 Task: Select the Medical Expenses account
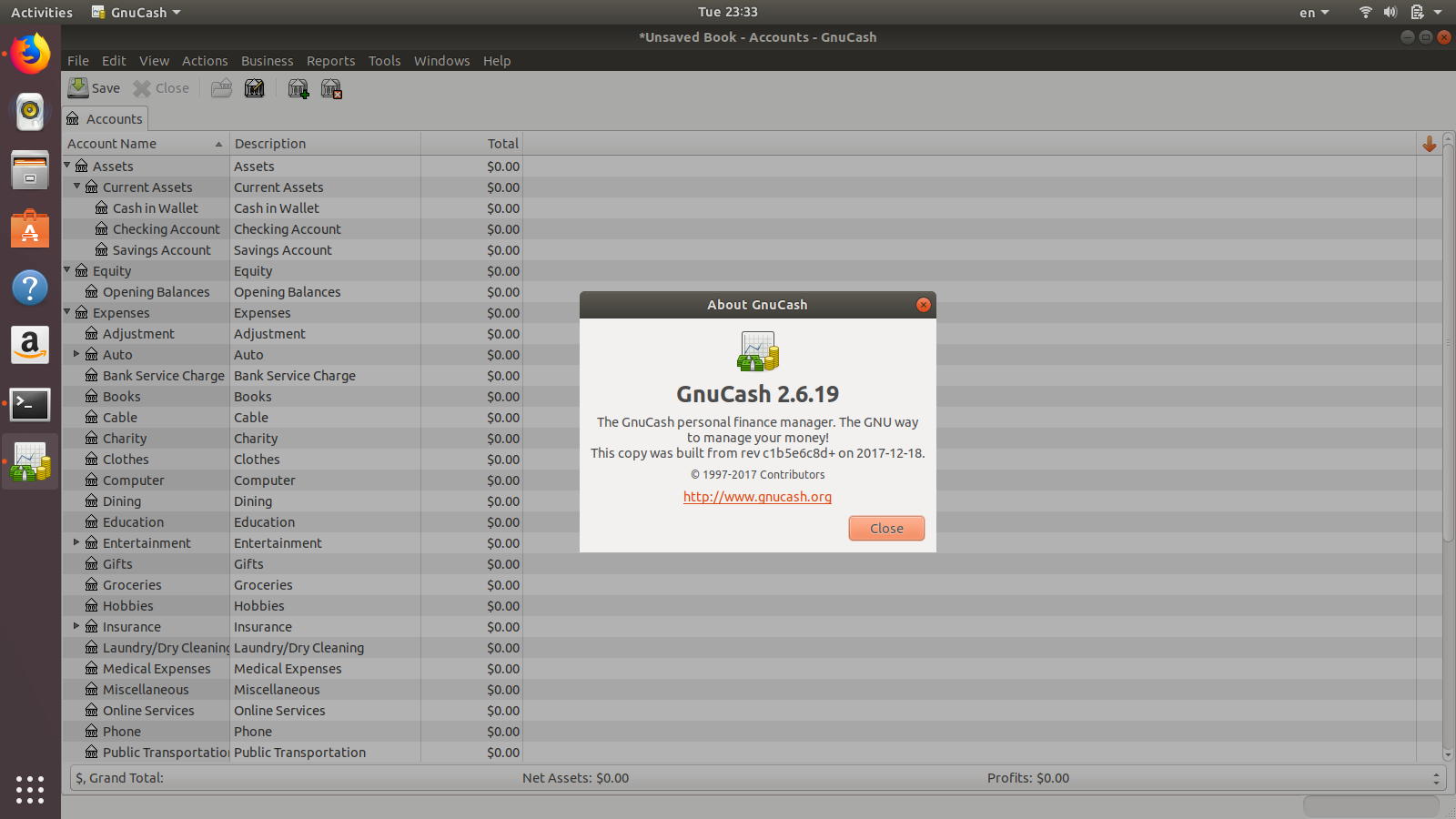(157, 669)
